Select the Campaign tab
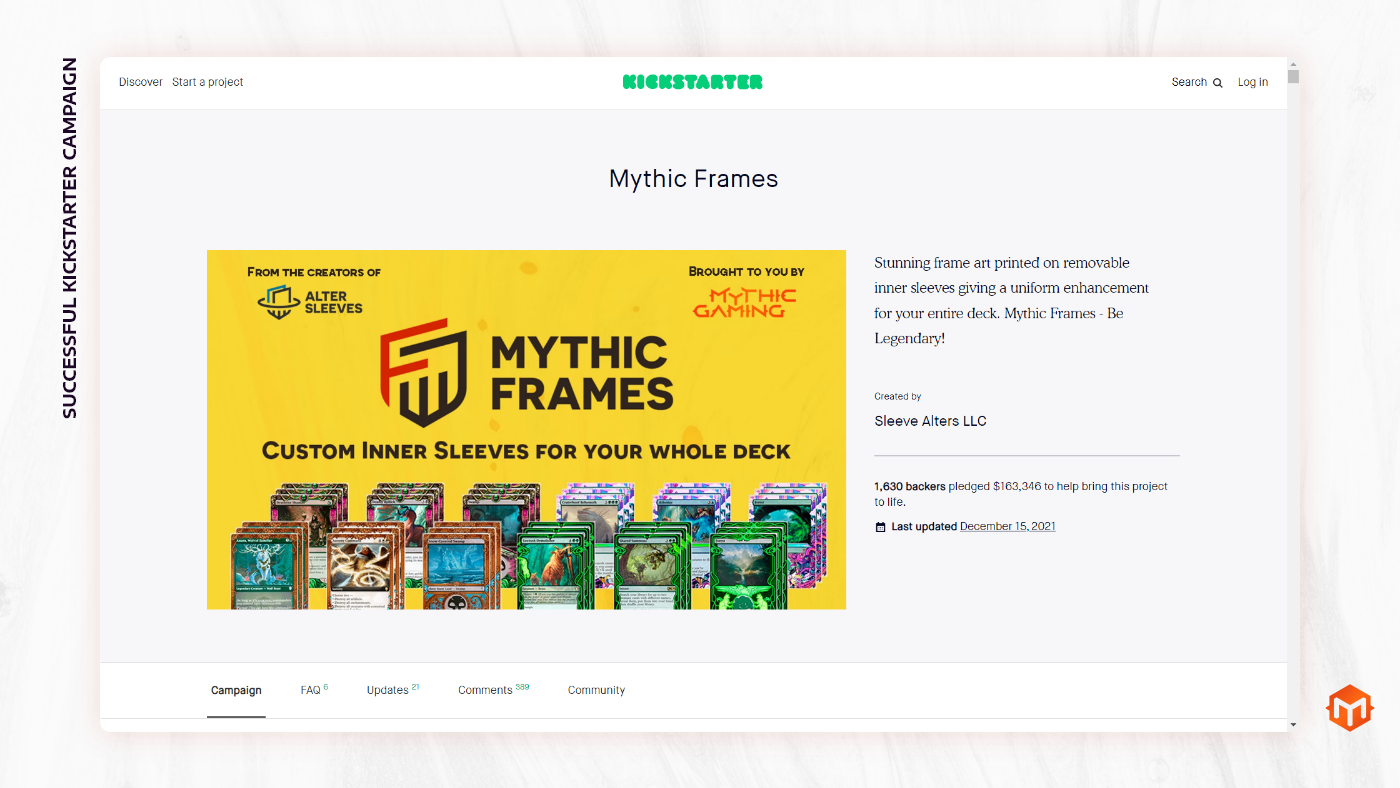 pos(236,690)
